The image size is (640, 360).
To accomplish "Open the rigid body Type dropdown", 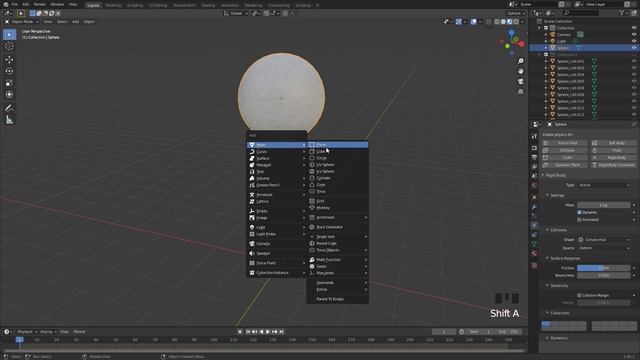I will coord(604,185).
